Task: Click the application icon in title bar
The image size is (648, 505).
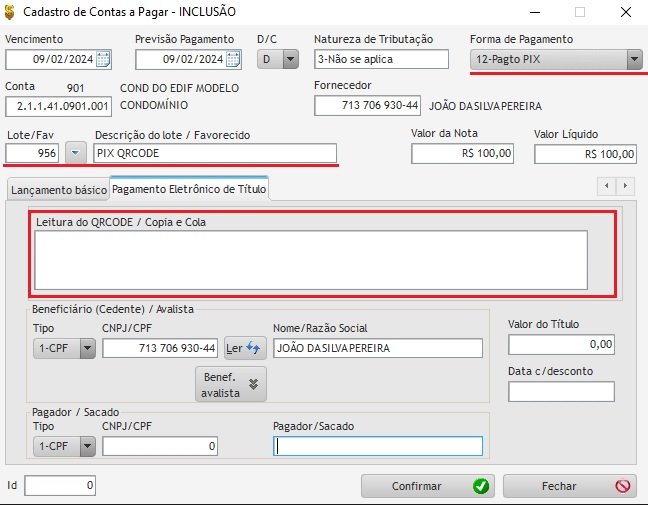Action: (x=11, y=12)
